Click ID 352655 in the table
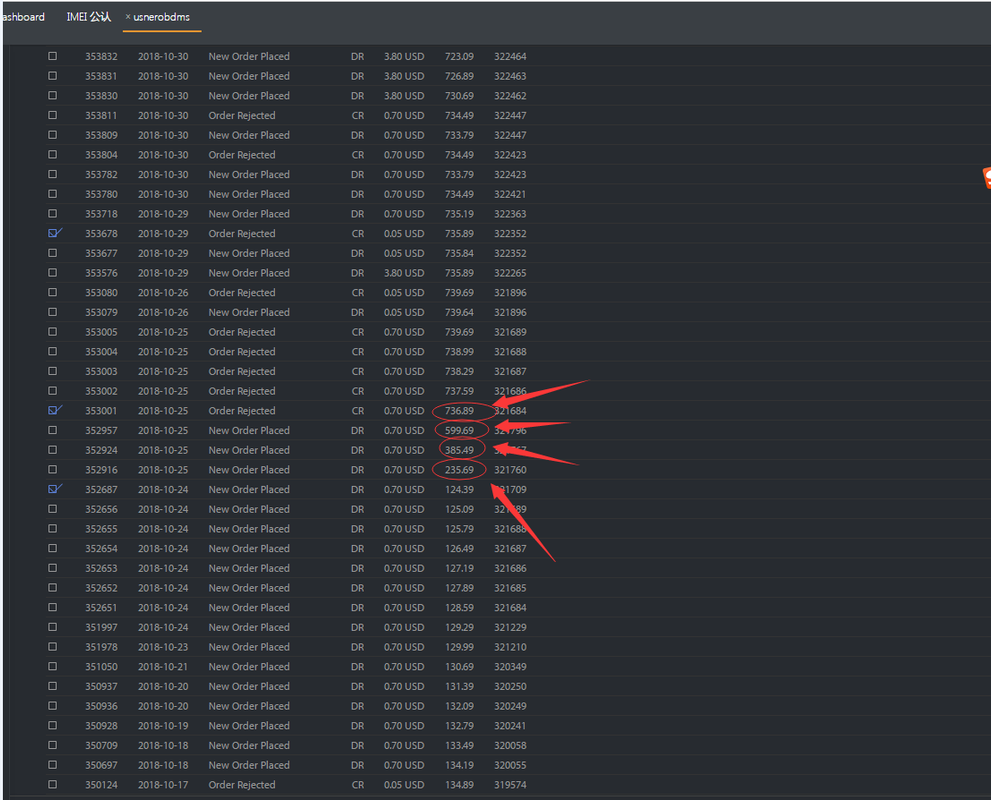Viewport: 991px width, 800px height. click(x=101, y=529)
